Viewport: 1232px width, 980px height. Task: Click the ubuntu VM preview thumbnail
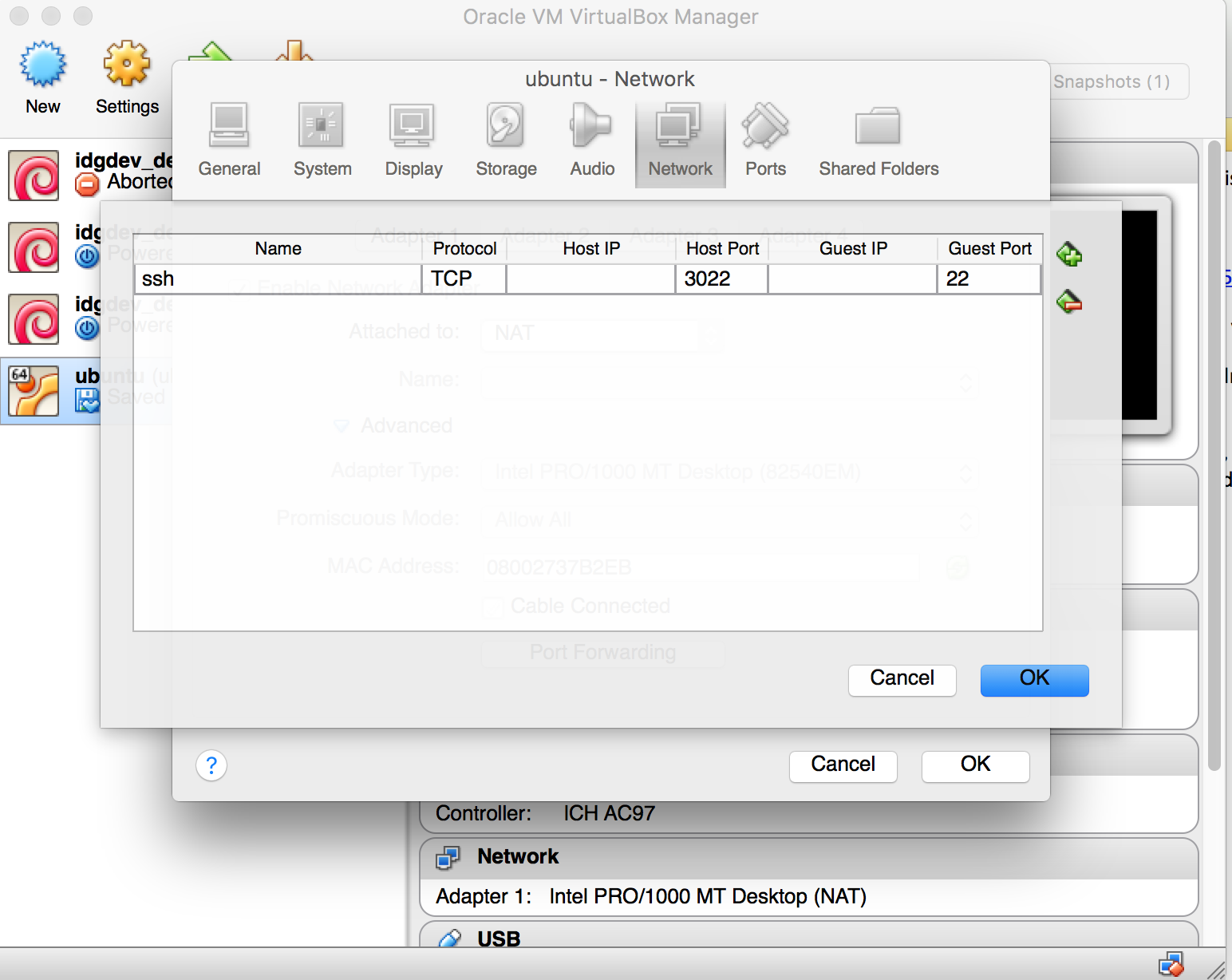pos(1139,314)
